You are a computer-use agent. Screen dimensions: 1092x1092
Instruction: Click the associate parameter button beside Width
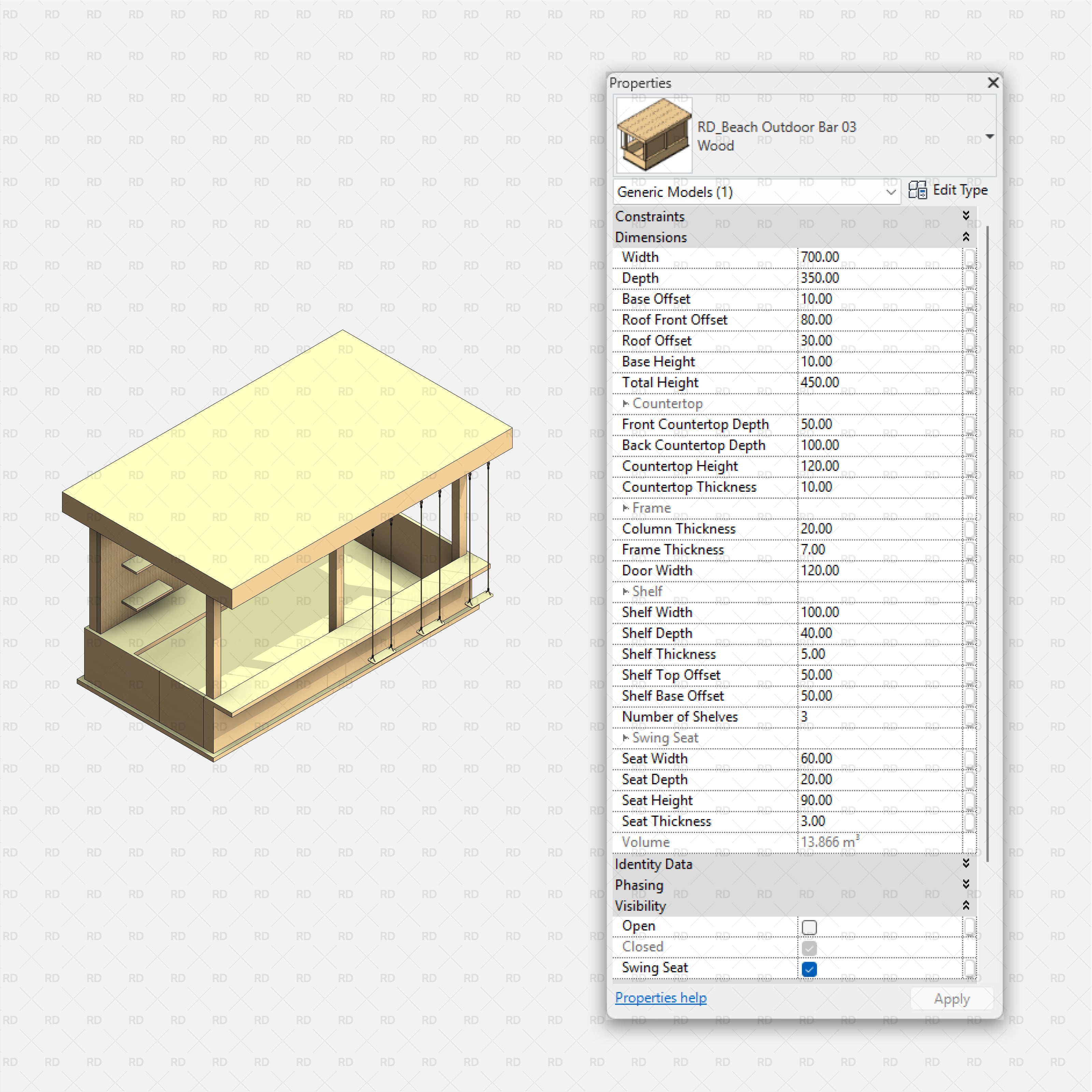[971, 258]
